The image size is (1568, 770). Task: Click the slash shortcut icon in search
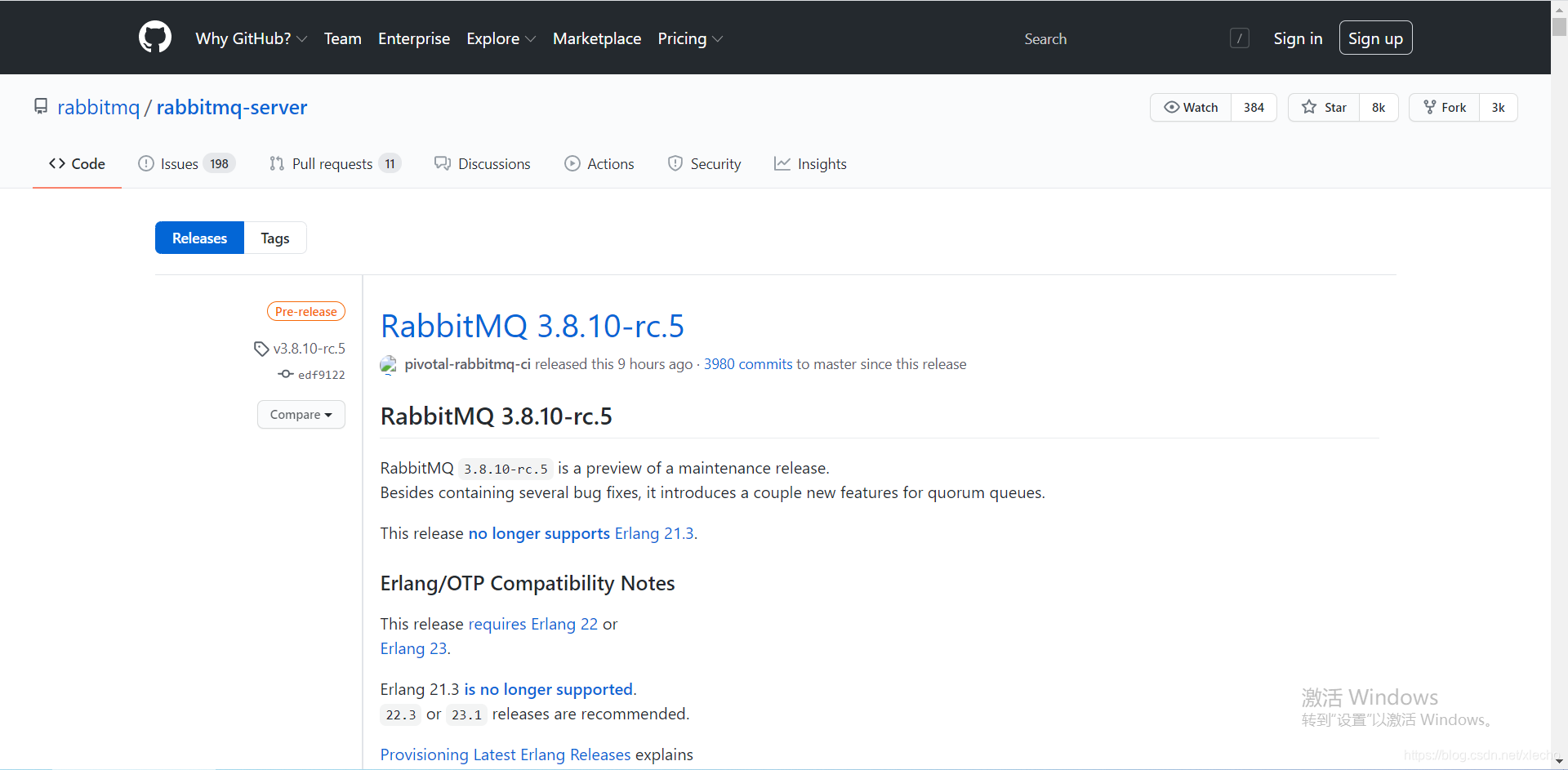pyautogui.click(x=1239, y=38)
